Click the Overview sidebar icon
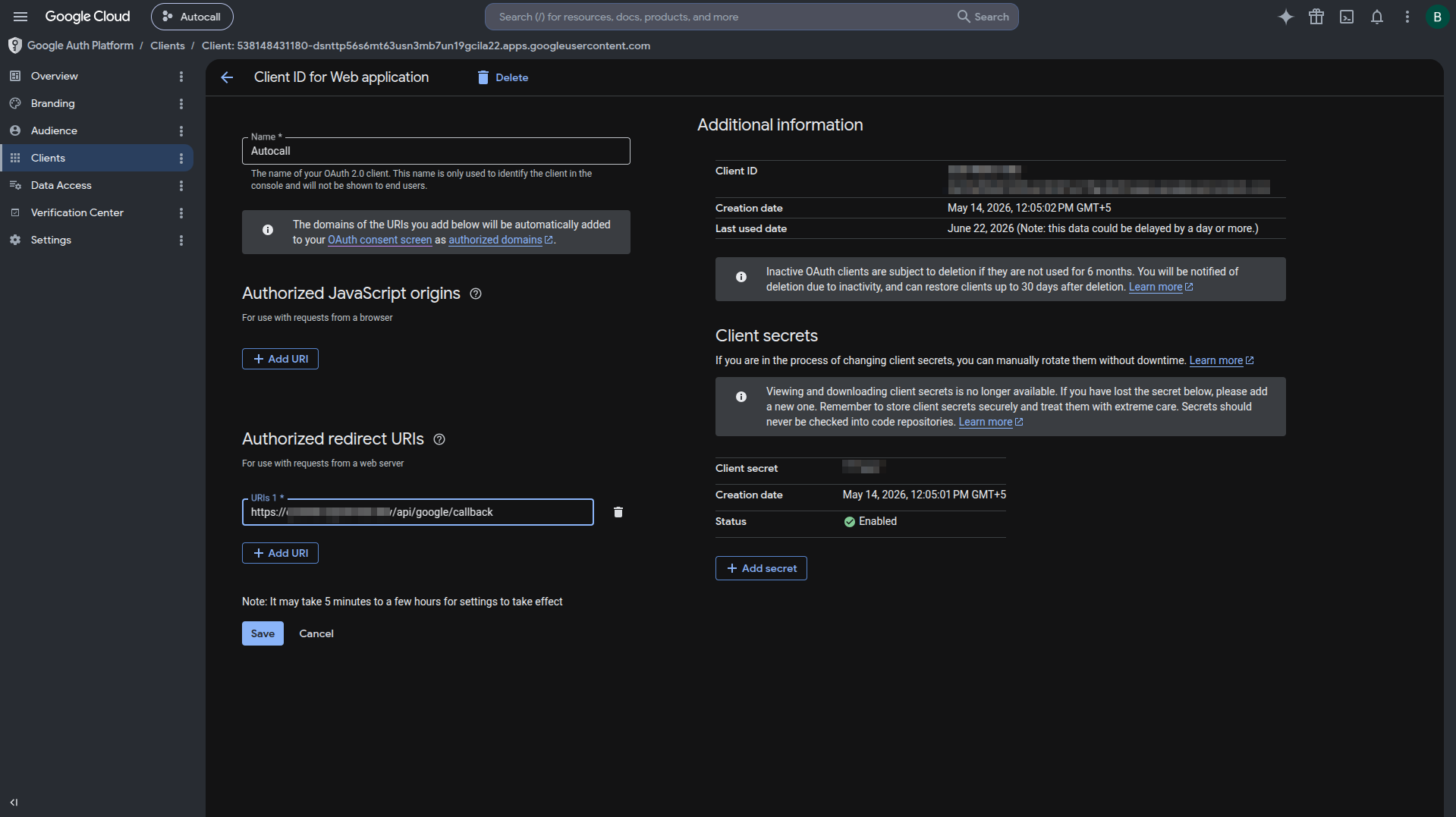Screen dimensions: 1456x817 coord(15,76)
